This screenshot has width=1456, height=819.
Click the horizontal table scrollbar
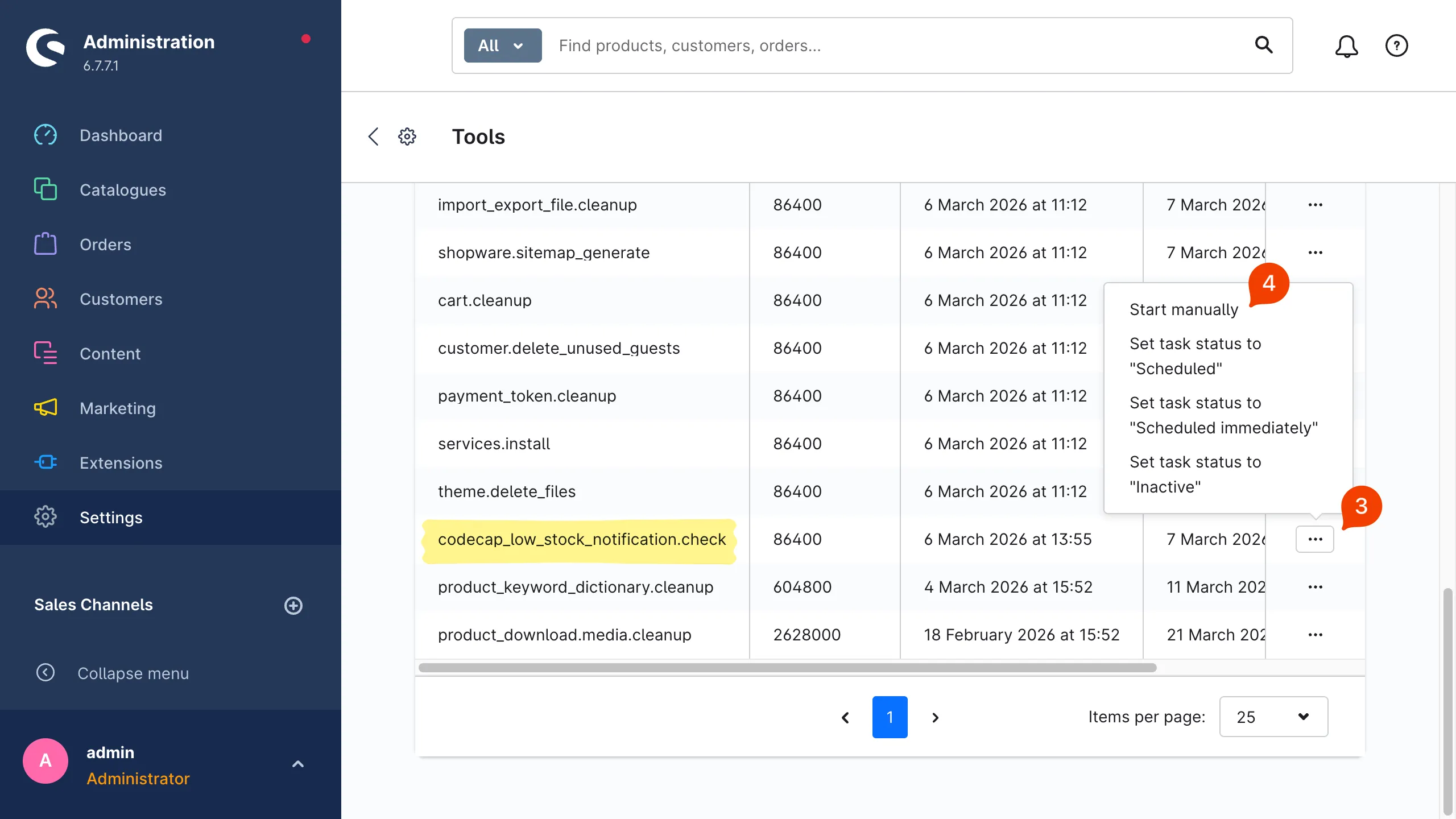tap(787, 668)
